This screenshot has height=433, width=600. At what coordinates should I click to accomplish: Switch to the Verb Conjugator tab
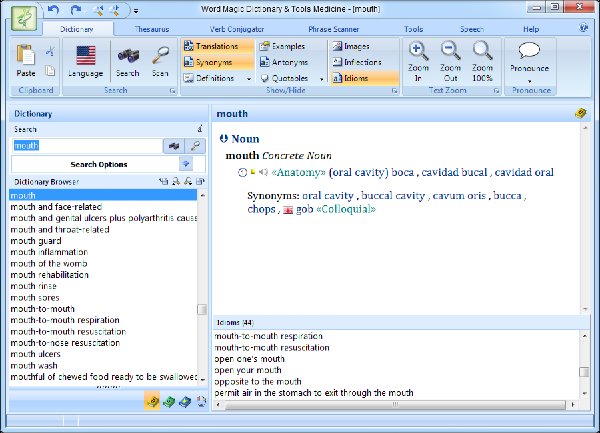click(x=237, y=29)
